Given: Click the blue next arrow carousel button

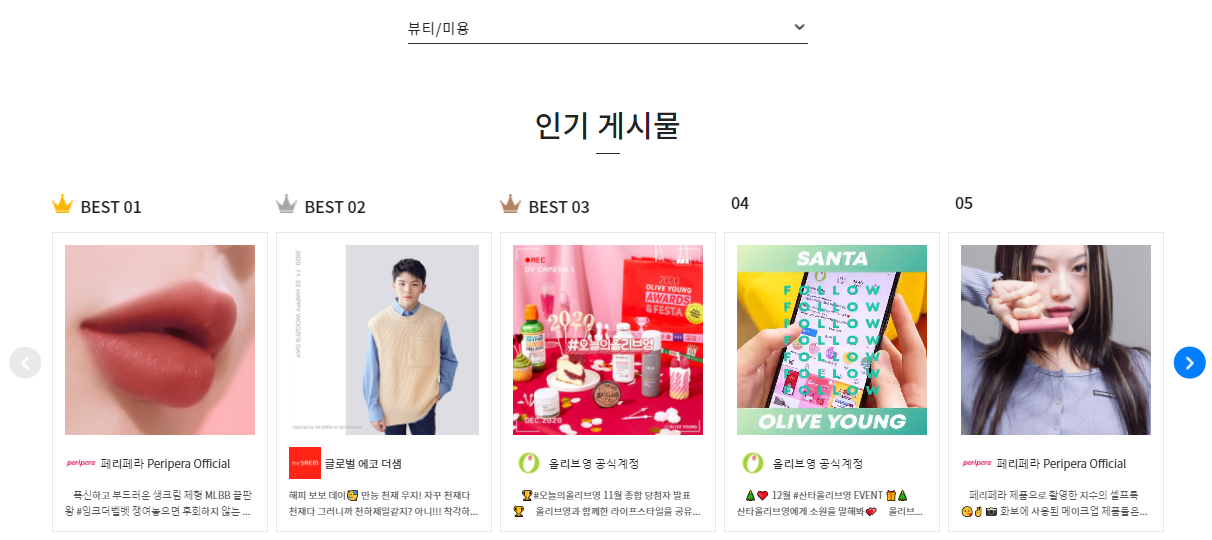Looking at the screenshot, I should tap(1190, 363).
